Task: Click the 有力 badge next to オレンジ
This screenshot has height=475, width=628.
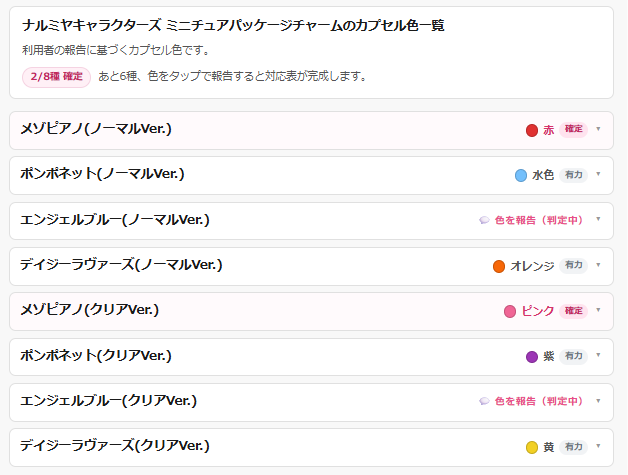Action: click(573, 265)
